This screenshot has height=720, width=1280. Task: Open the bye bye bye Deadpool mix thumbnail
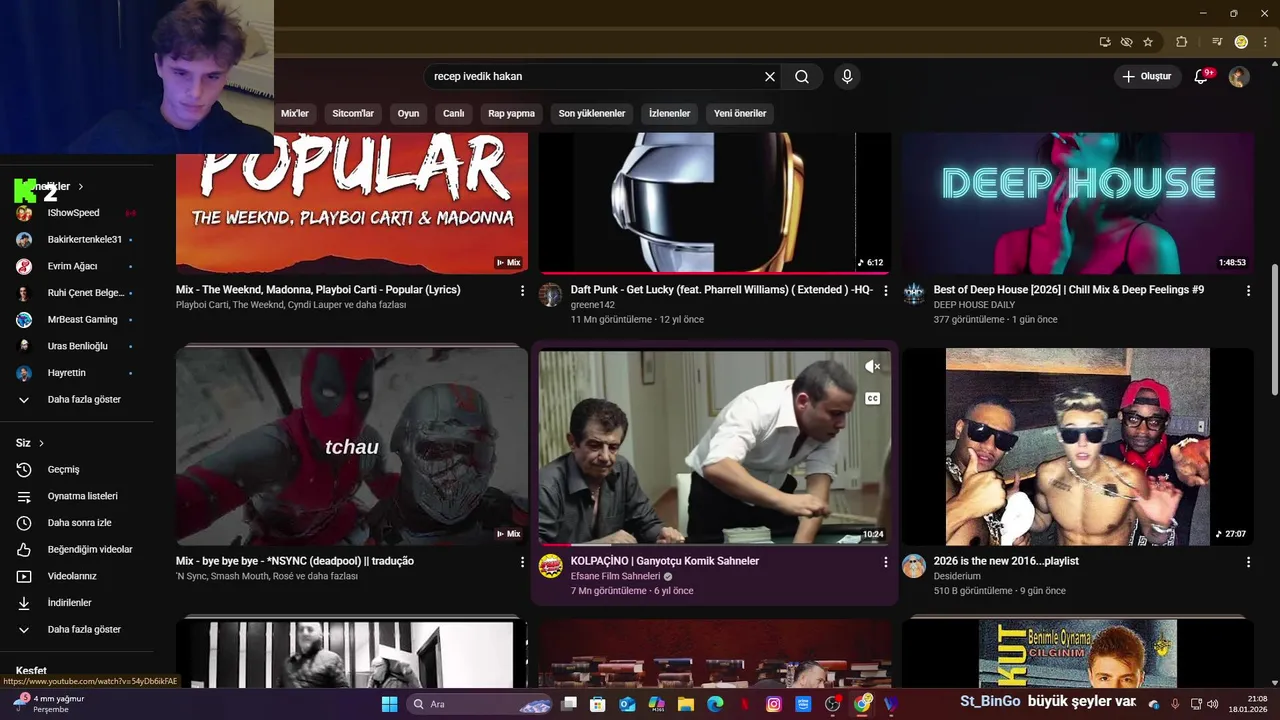(x=352, y=447)
